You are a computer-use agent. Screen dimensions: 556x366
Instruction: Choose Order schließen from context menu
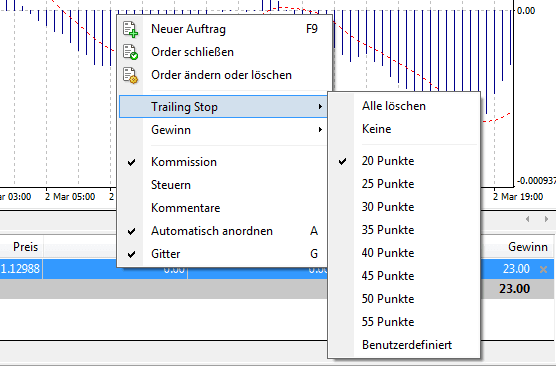click(x=223, y=52)
